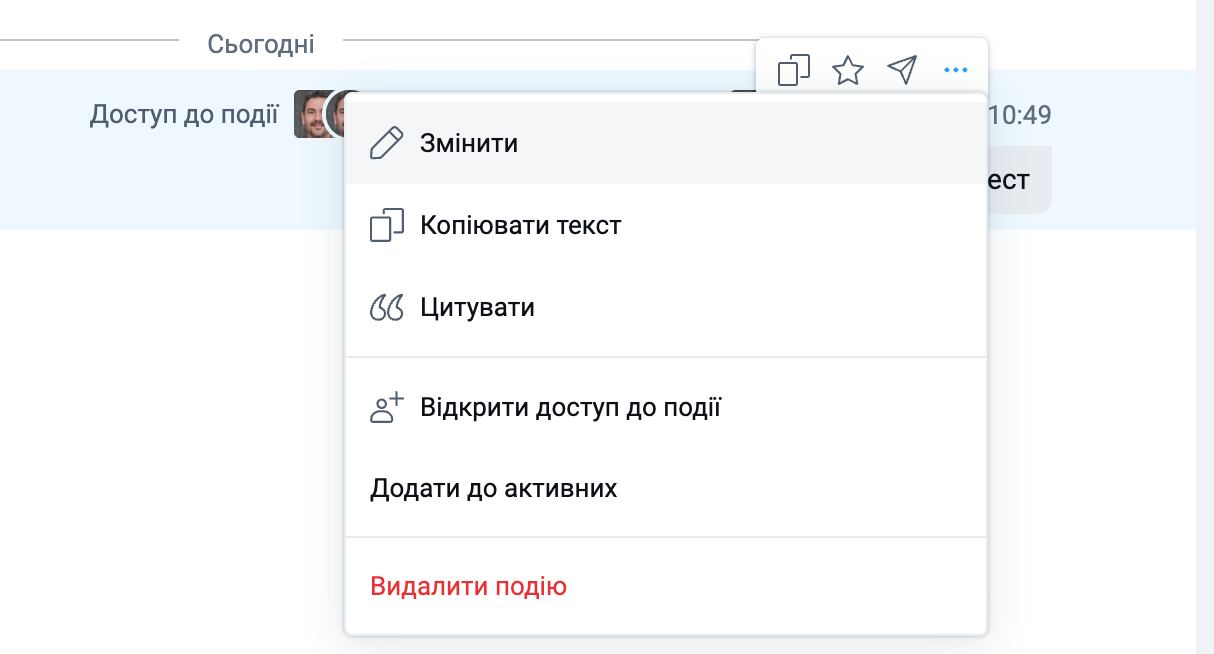The height and width of the screenshot is (654, 1214).
Task: Open the three-dots more options button
Action: (x=956, y=70)
